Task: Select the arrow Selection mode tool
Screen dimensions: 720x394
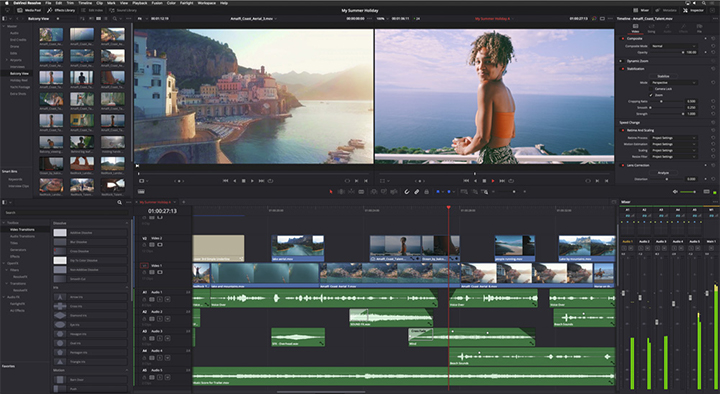Action: 331,191
